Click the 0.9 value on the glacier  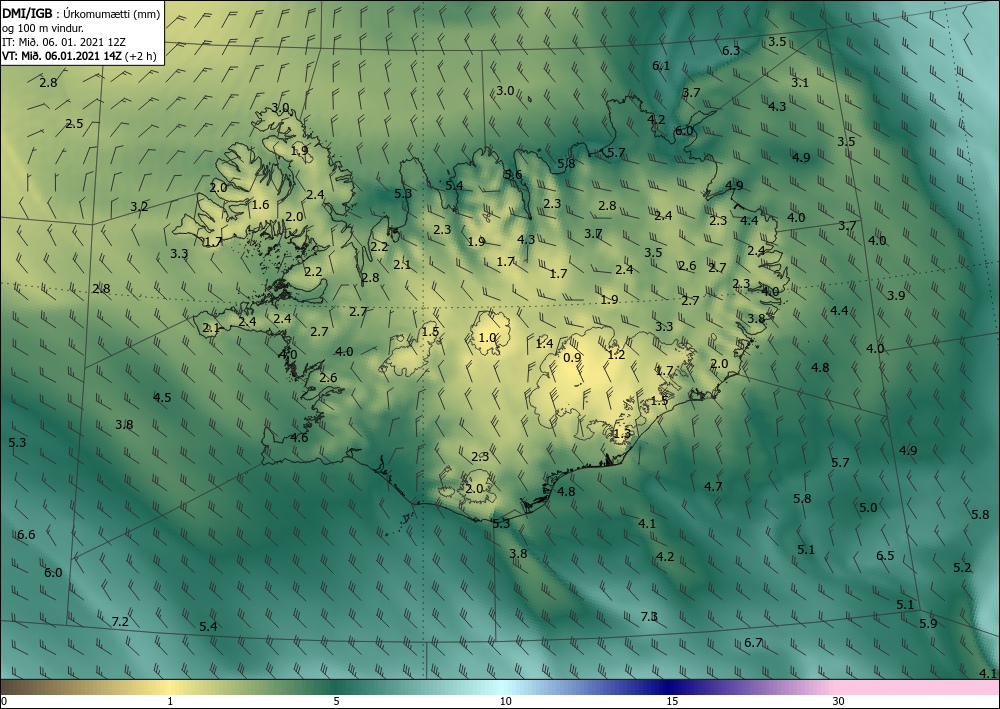572,358
